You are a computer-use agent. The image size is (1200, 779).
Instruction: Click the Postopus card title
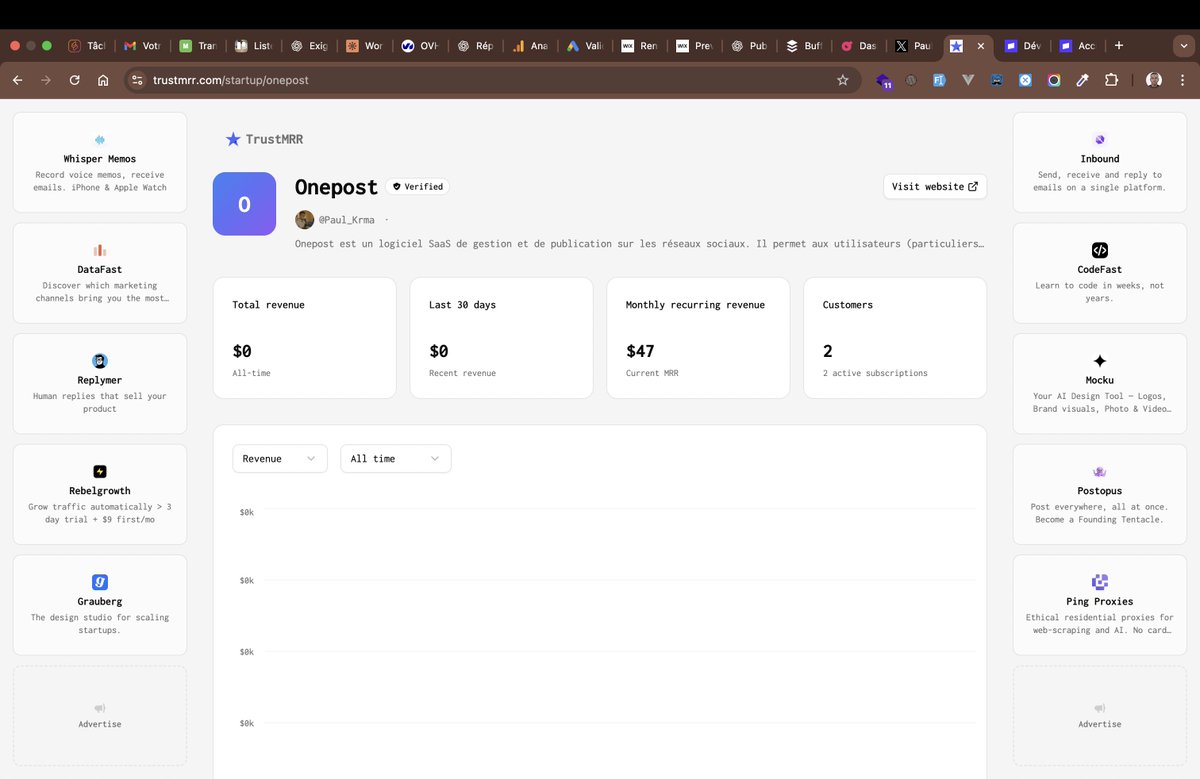pos(1100,491)
